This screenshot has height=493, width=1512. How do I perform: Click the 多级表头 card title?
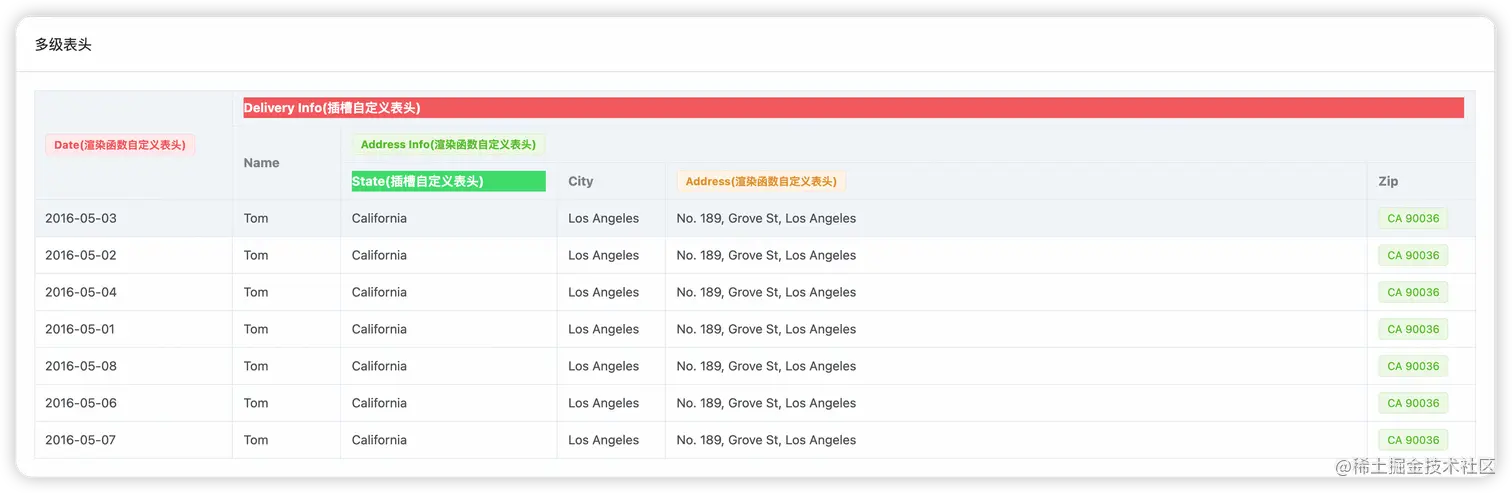(63, 45)
